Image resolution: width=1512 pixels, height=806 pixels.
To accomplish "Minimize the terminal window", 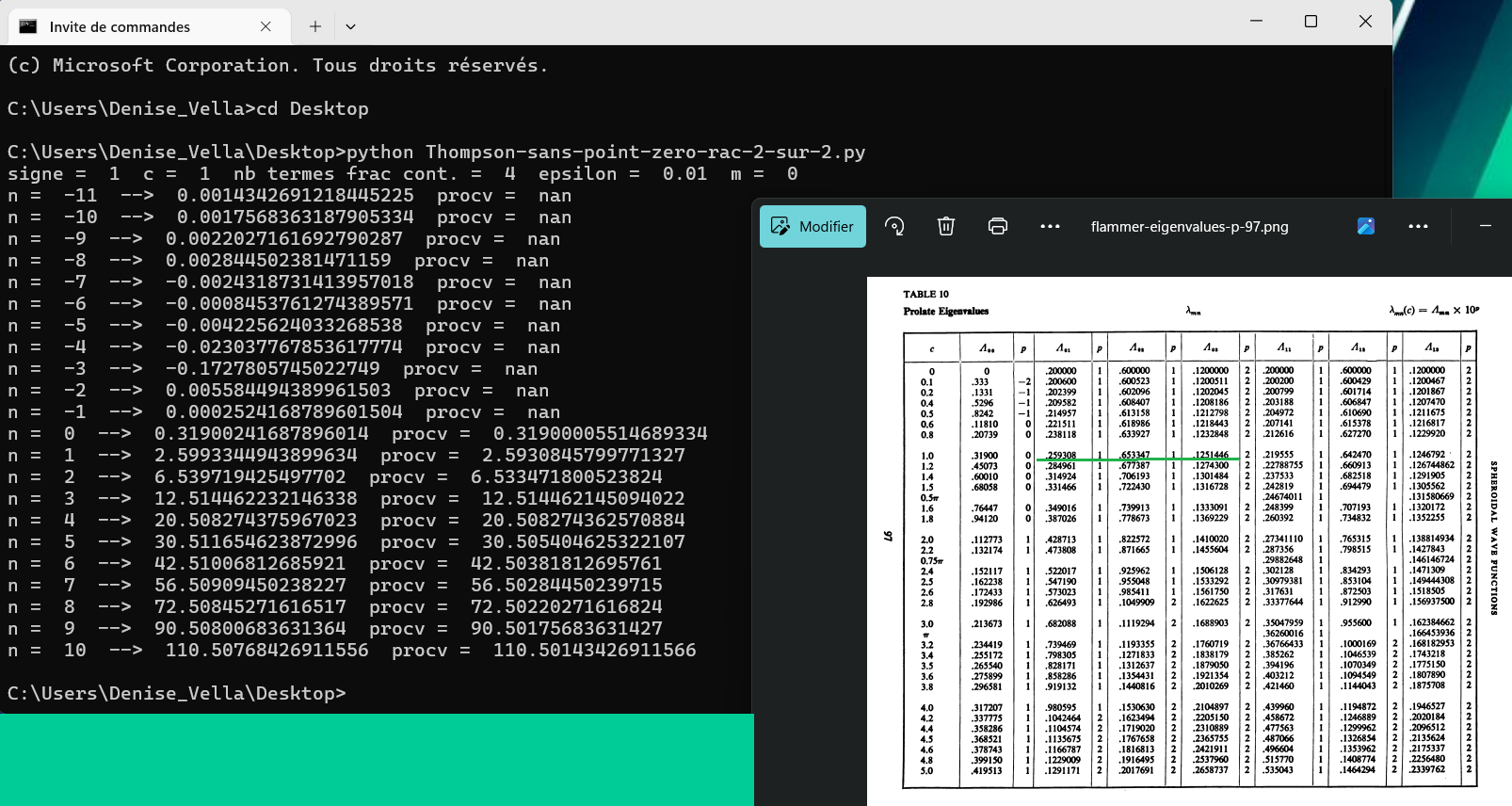I will 1256,21.
